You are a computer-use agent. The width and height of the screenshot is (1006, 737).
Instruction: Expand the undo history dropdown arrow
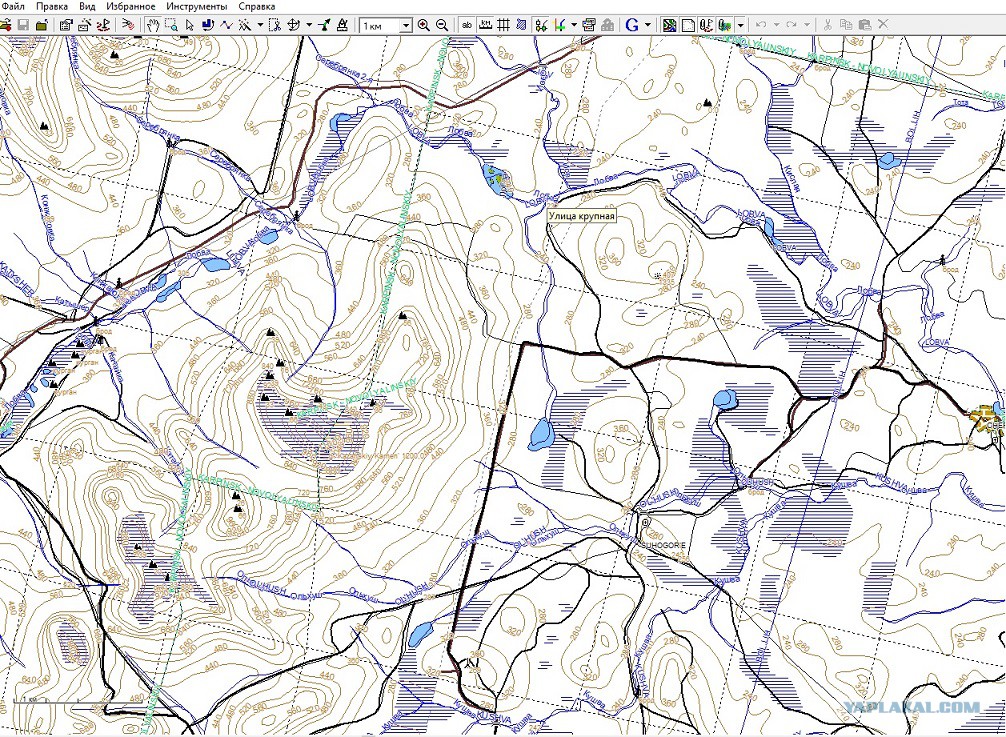[776, 25]
